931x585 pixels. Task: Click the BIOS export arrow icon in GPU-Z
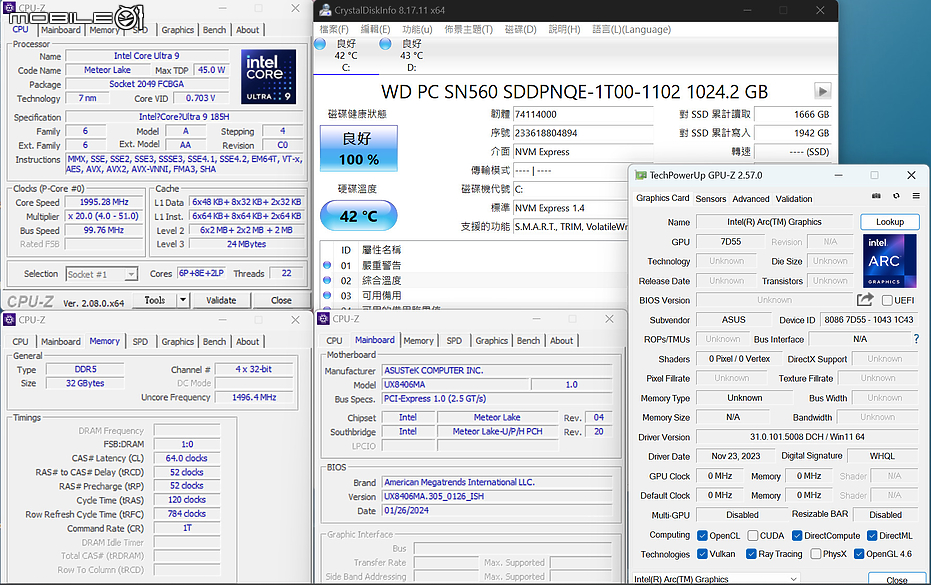(865, 300)
